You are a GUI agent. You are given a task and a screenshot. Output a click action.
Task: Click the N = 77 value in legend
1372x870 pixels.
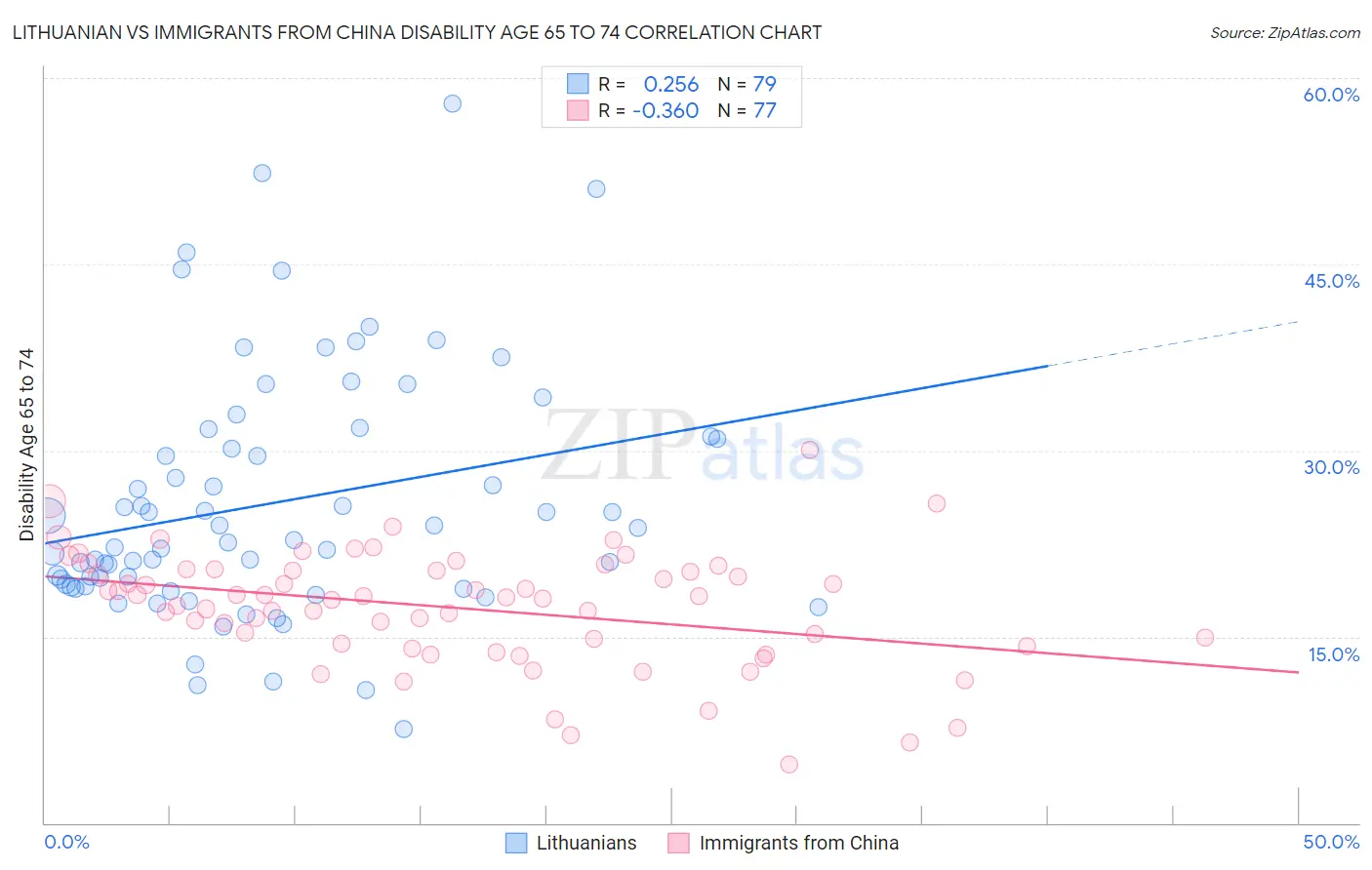(747, 110)
